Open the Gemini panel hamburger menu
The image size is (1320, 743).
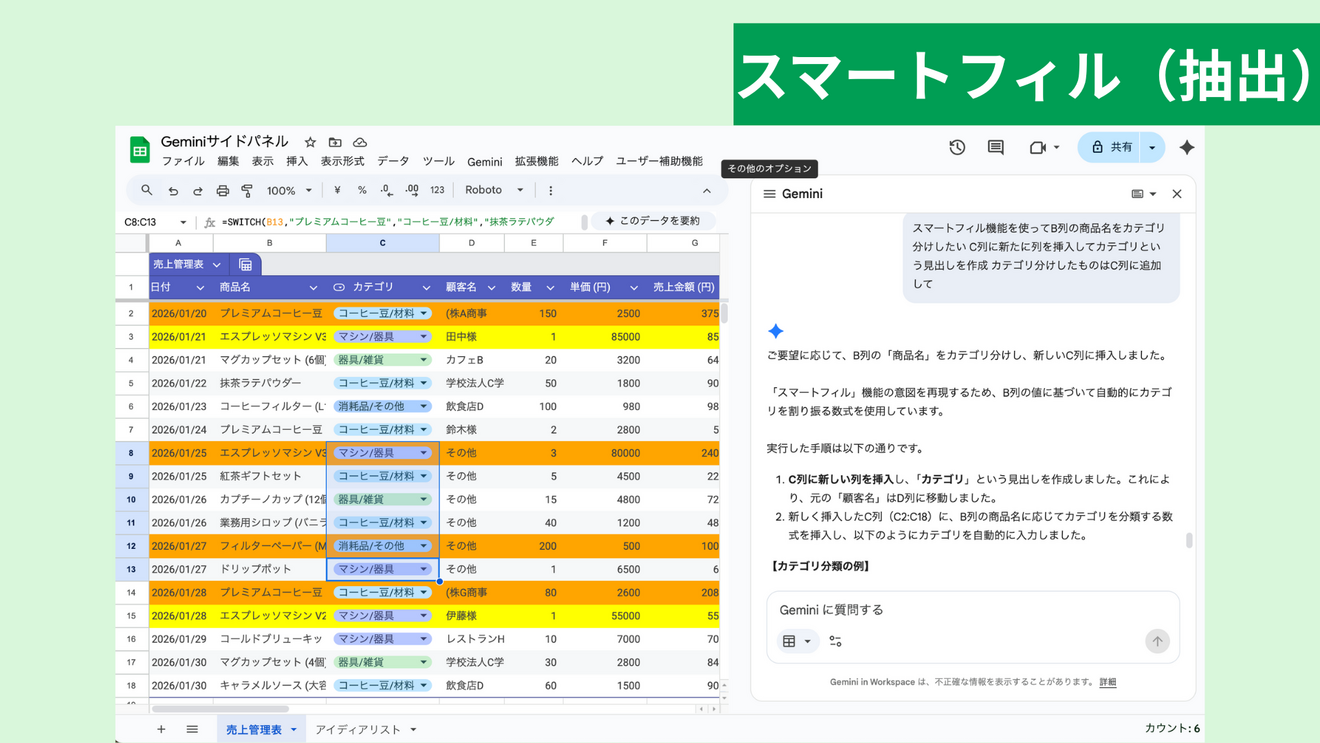point(769,194)
